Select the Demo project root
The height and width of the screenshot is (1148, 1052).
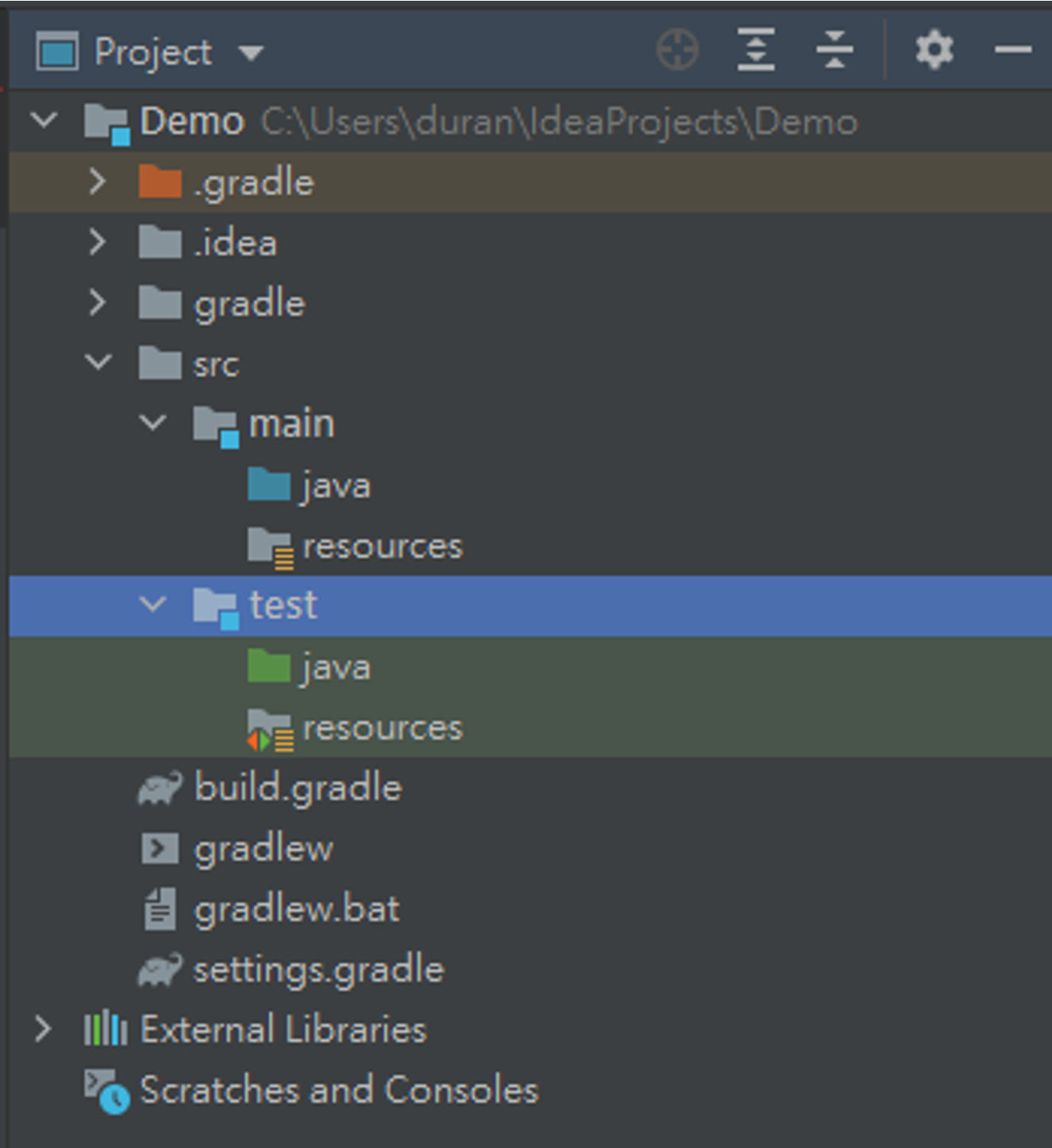pyautogui.click(x=191, y=122)
